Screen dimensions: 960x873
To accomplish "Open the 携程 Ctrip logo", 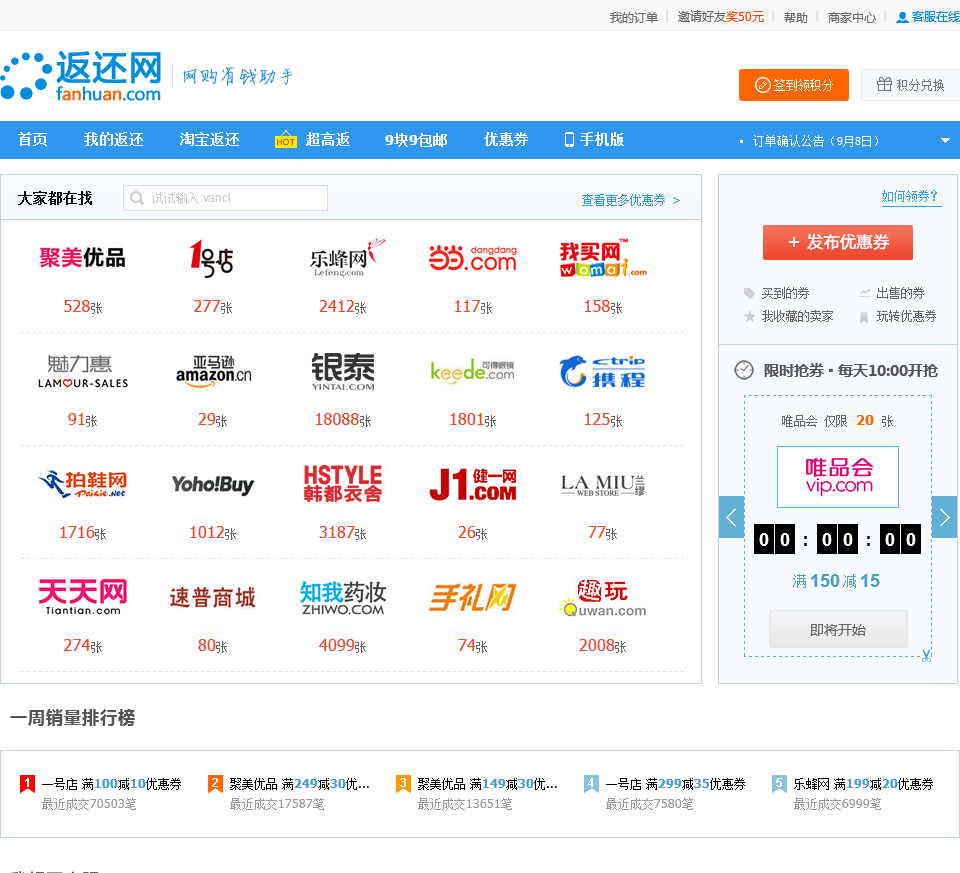I will (602, 371).
